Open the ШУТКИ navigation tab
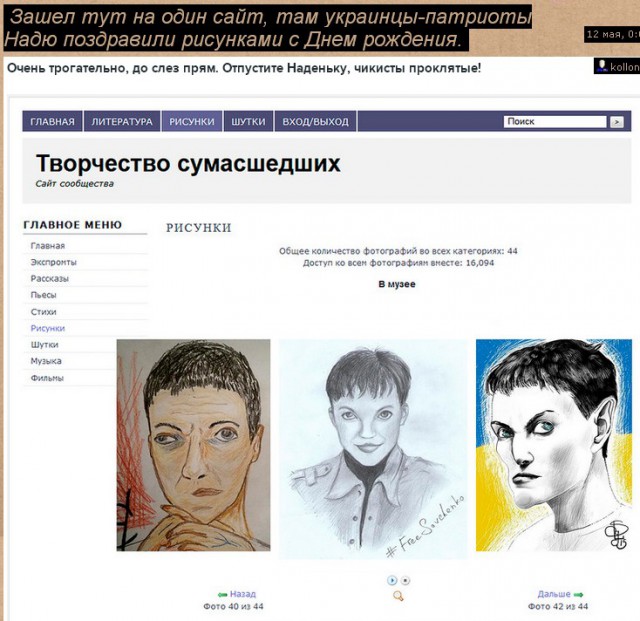 248,122
